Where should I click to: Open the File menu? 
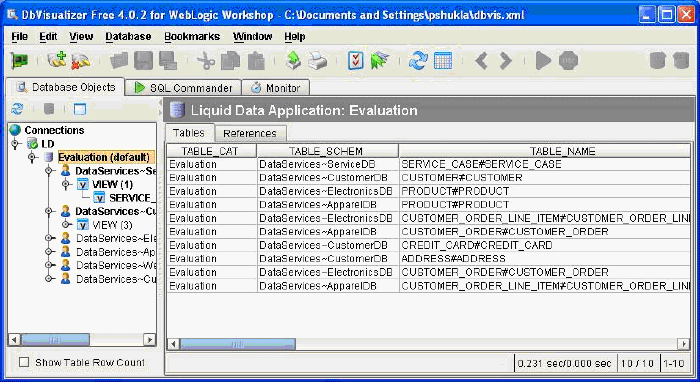[x=20, y=37]
